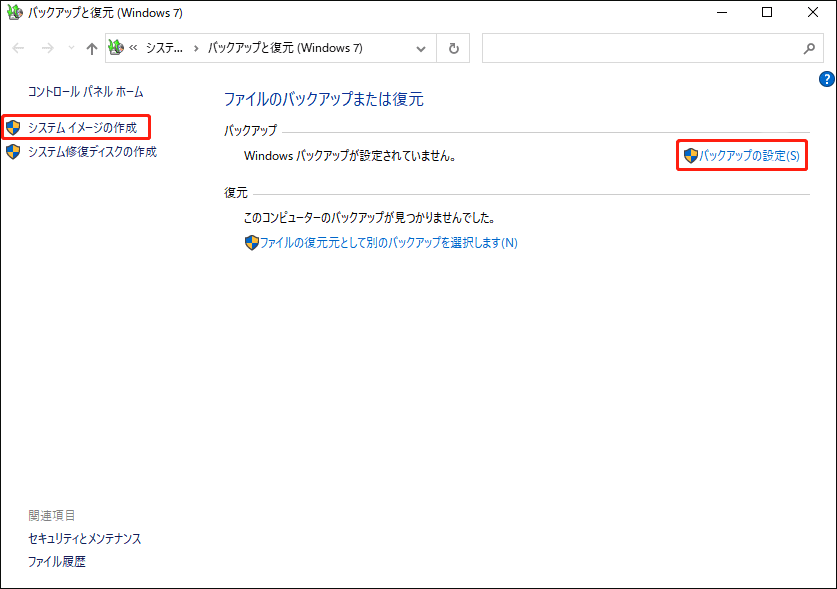This screenshot has height=589, width=837.
Task: Expand the << breadcrumb overflow chevron
Action: point(134,47)
